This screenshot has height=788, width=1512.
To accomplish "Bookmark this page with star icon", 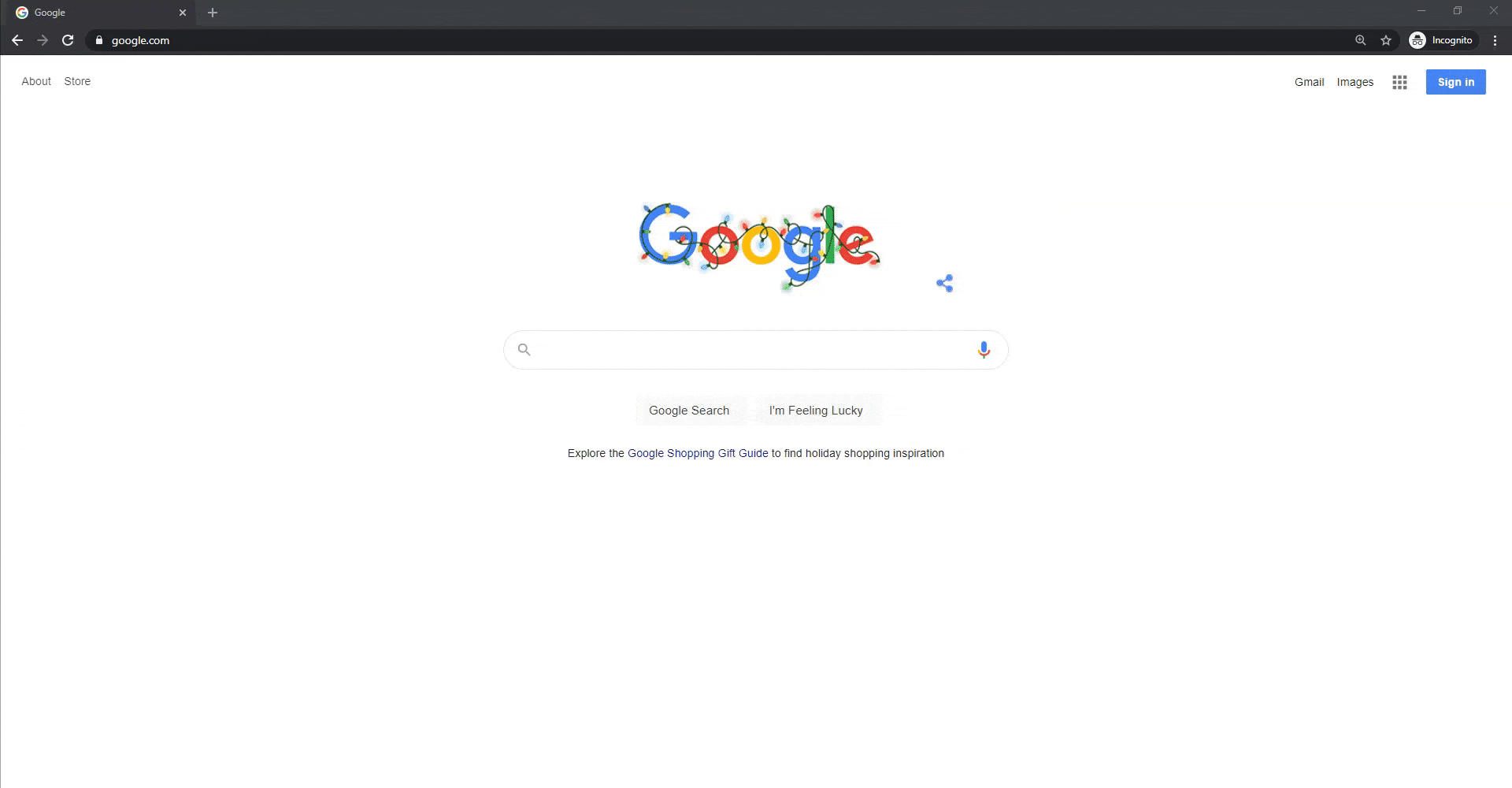I will pos(1386,40).
